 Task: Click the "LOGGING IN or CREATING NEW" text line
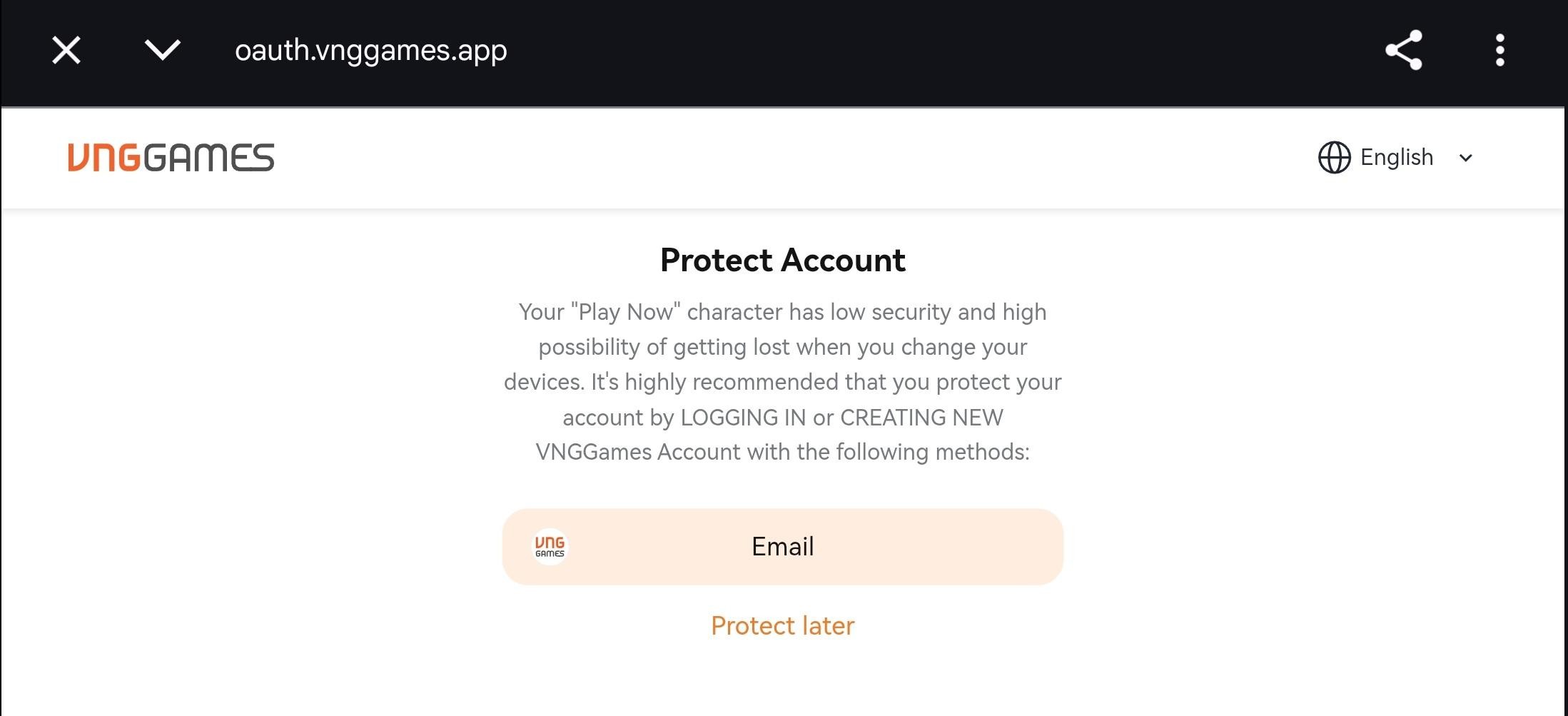point(782,417)
